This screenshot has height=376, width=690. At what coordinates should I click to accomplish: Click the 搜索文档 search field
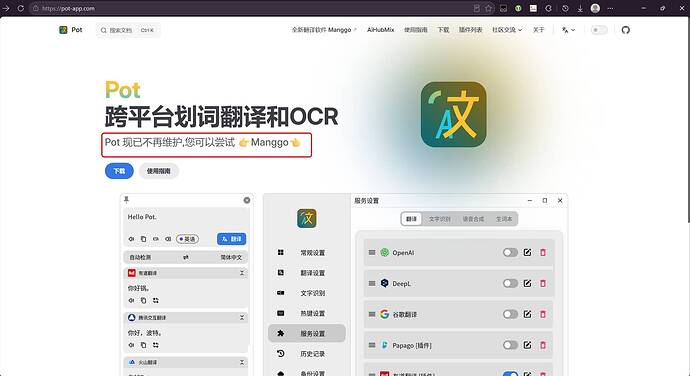point(128,30)
